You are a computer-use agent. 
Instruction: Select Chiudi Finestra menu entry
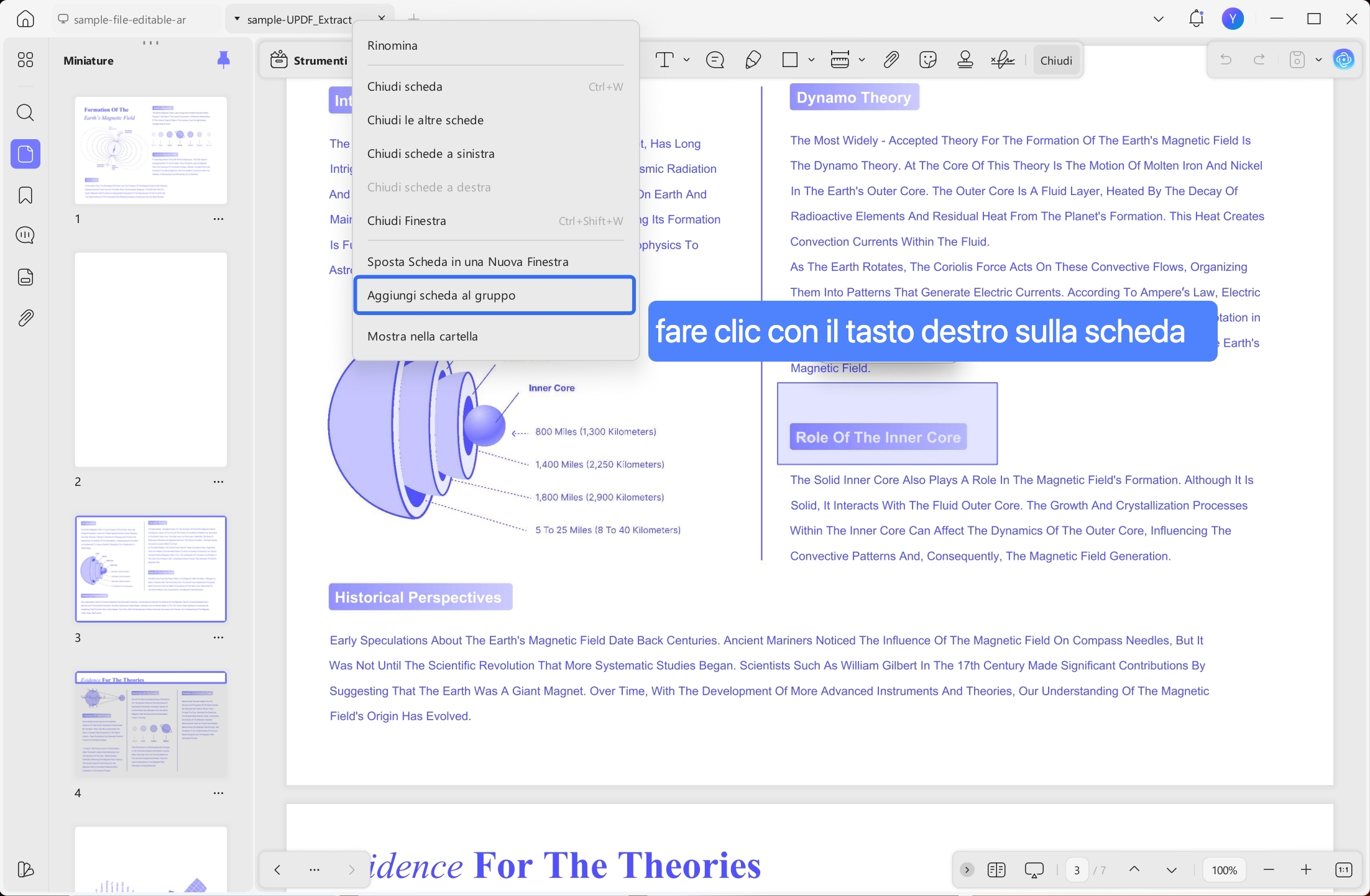(x=495, y=221)
